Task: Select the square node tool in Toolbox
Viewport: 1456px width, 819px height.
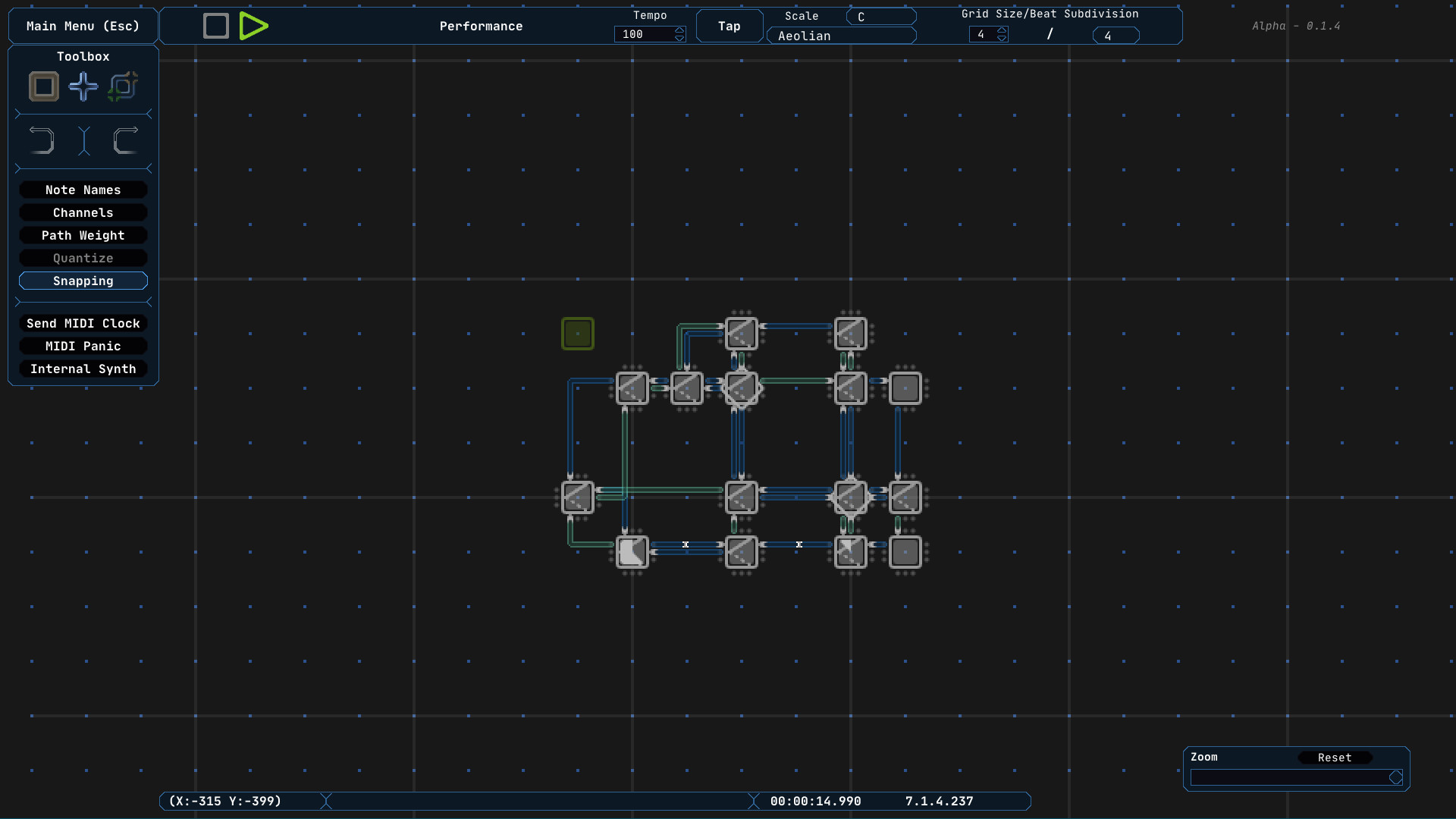Action: click(44, 86)
